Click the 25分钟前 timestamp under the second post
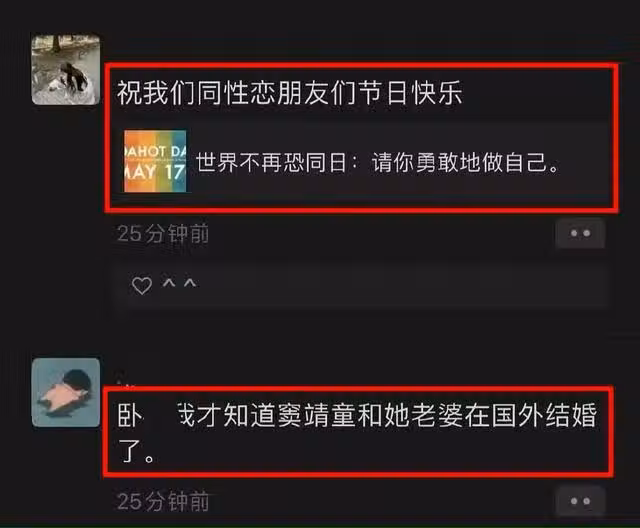The height and width of the screenshot is (528, 640). 163,501
